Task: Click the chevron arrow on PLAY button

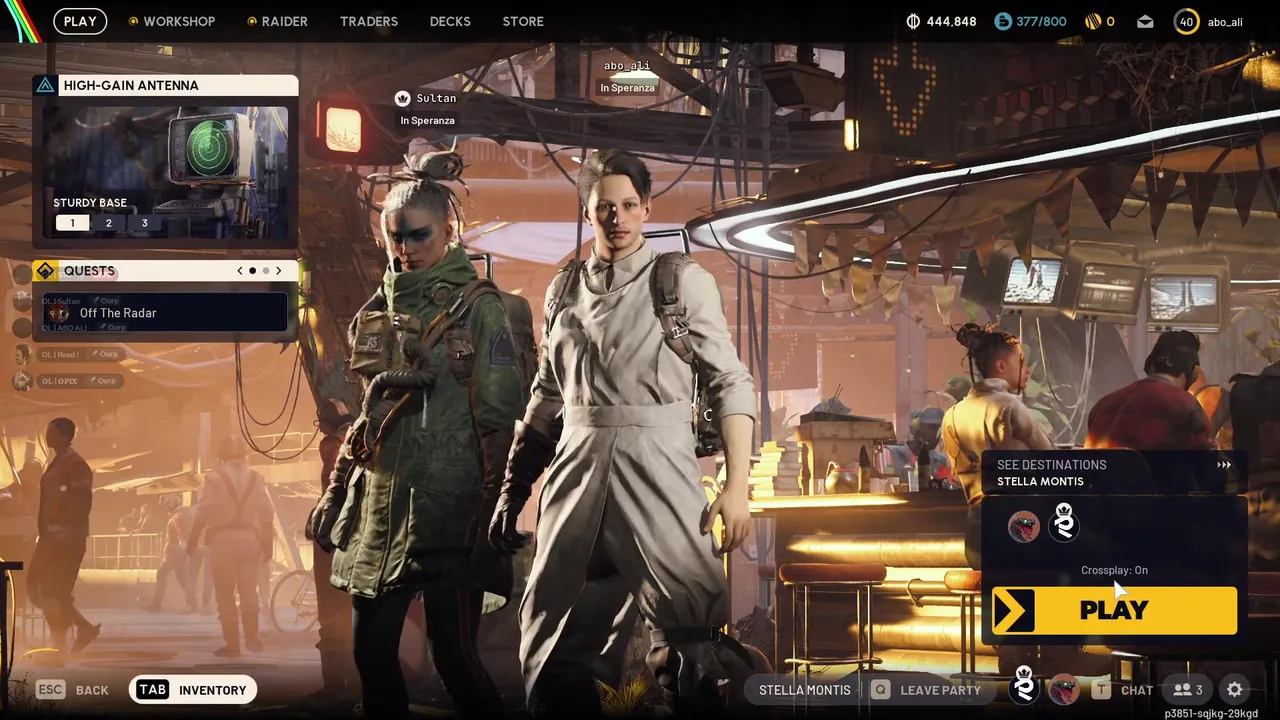Action: (1013, 610)
